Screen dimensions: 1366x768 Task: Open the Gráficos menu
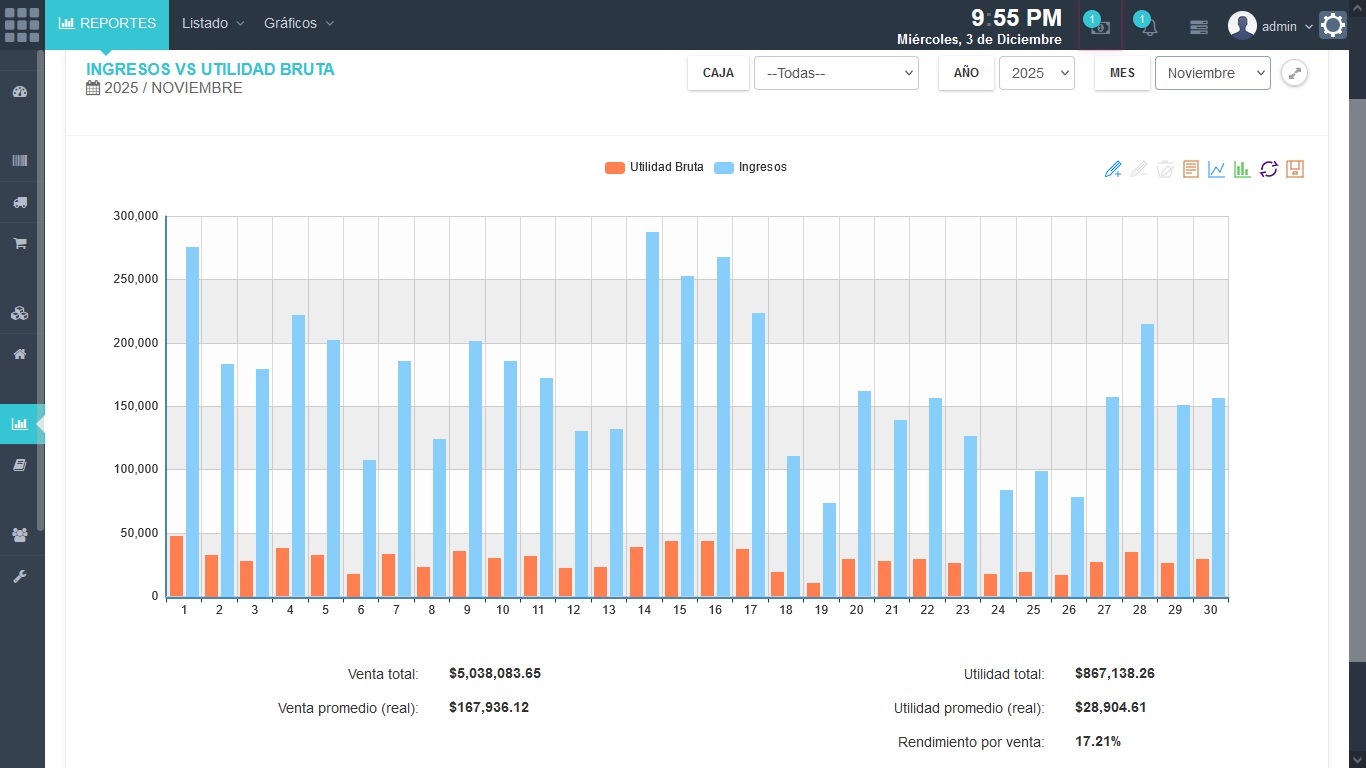point(298,23)
